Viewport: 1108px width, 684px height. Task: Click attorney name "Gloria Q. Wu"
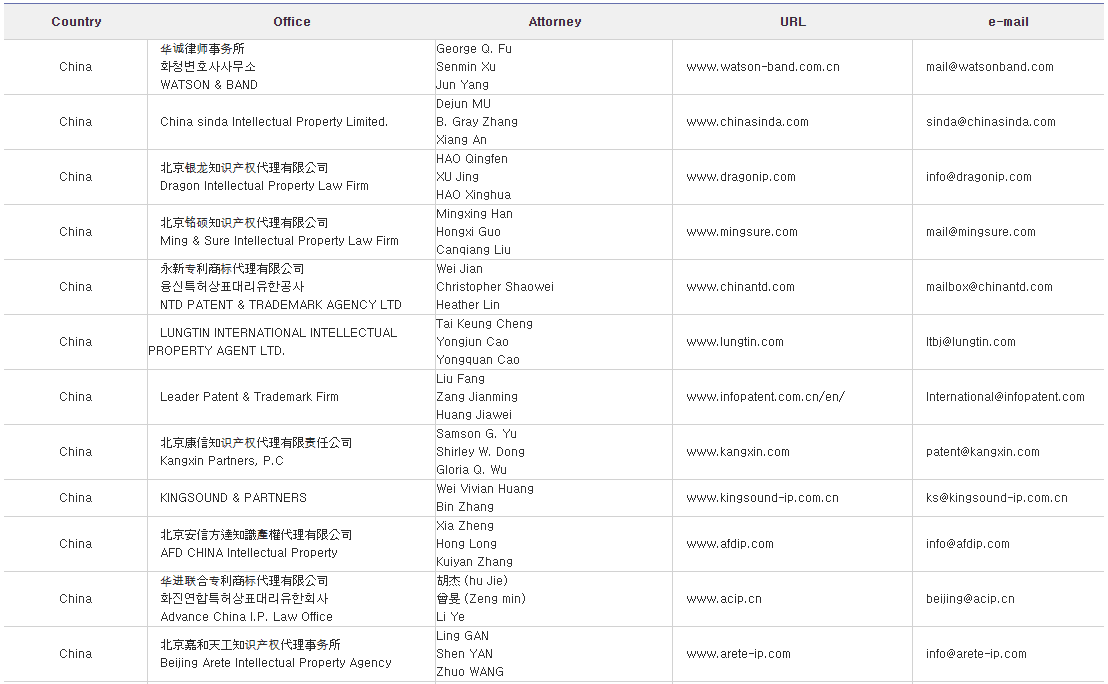click(x=471, y=471)
